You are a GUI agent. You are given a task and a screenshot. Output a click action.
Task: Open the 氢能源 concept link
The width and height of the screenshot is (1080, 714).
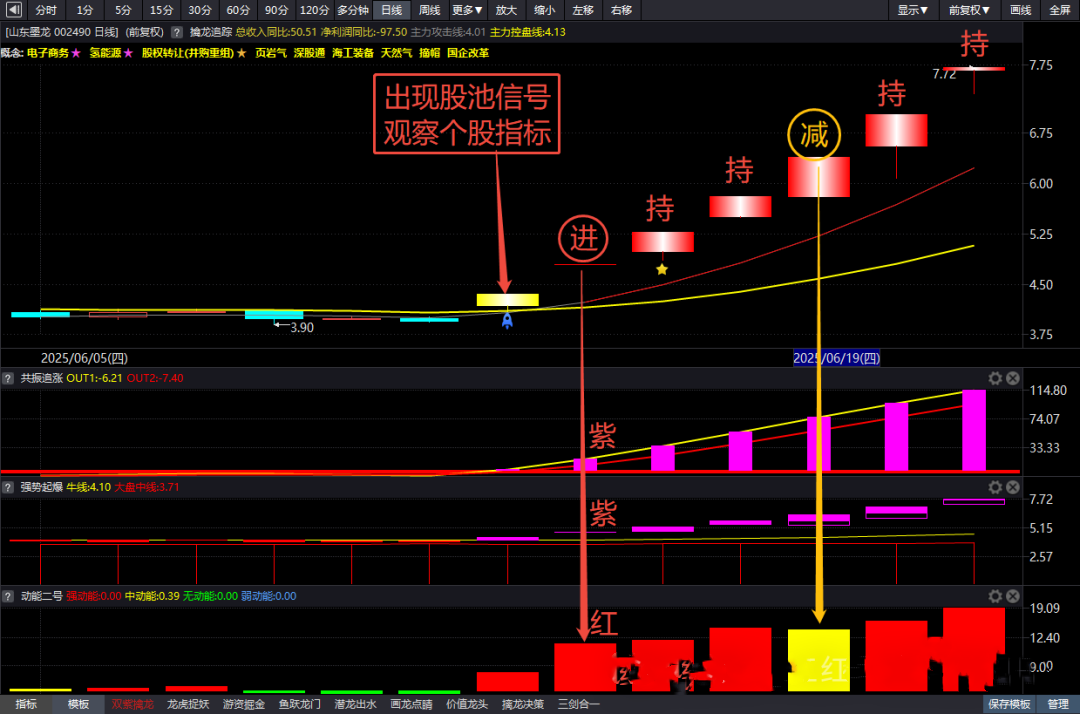coord(105,53)
